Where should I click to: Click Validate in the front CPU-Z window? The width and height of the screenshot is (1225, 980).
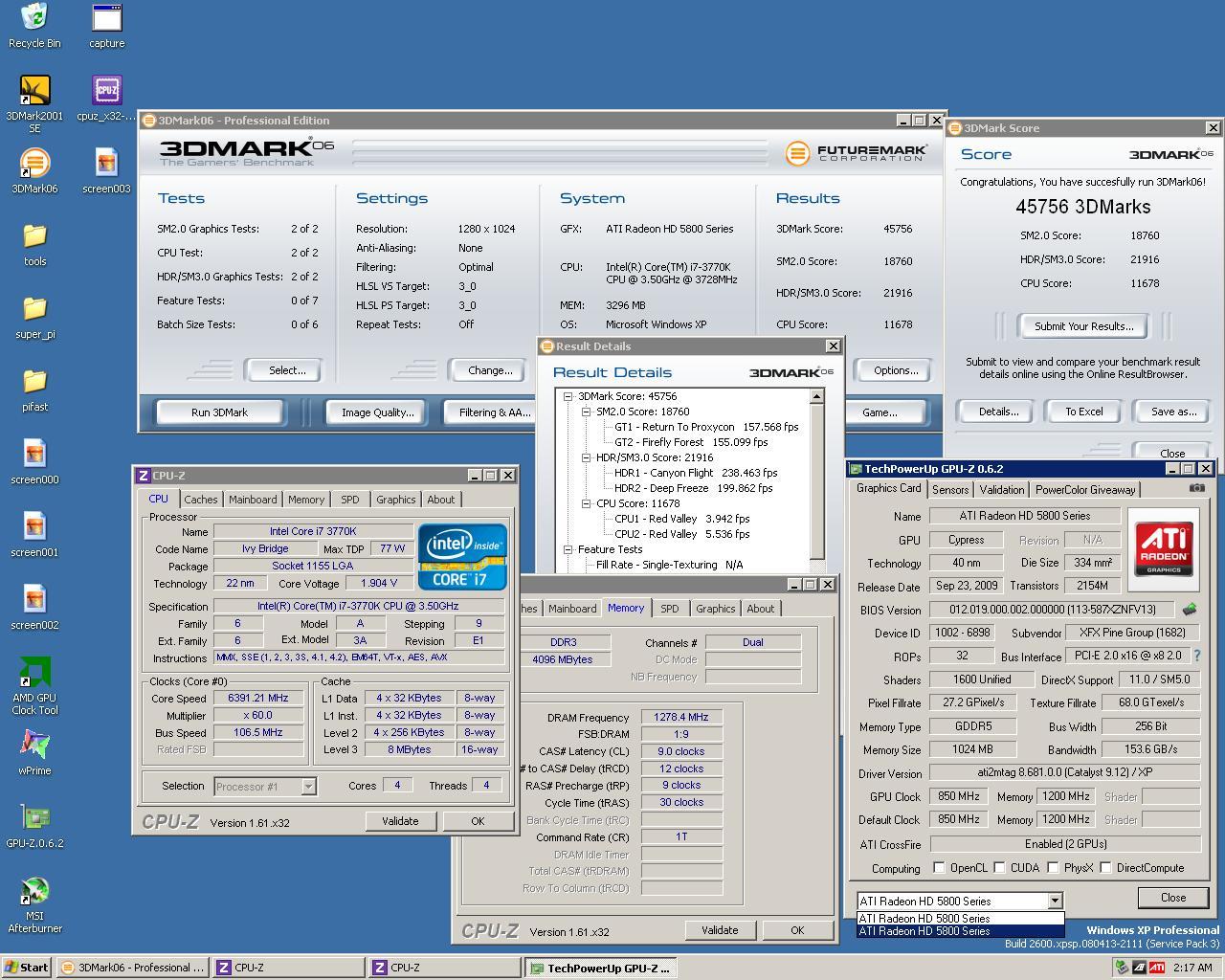[400, 821]
